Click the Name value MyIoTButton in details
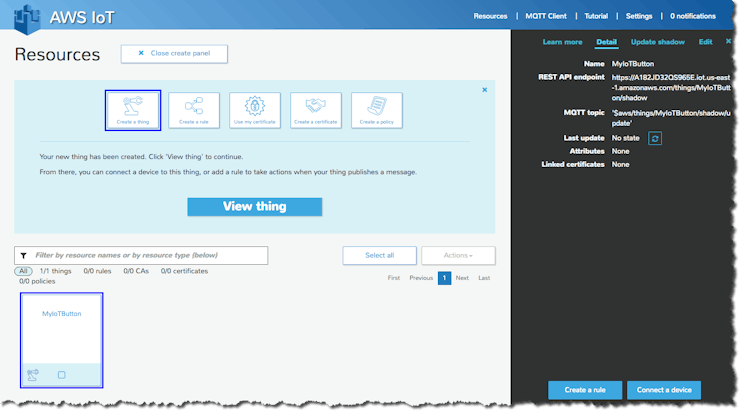 [x=633, y=64]
